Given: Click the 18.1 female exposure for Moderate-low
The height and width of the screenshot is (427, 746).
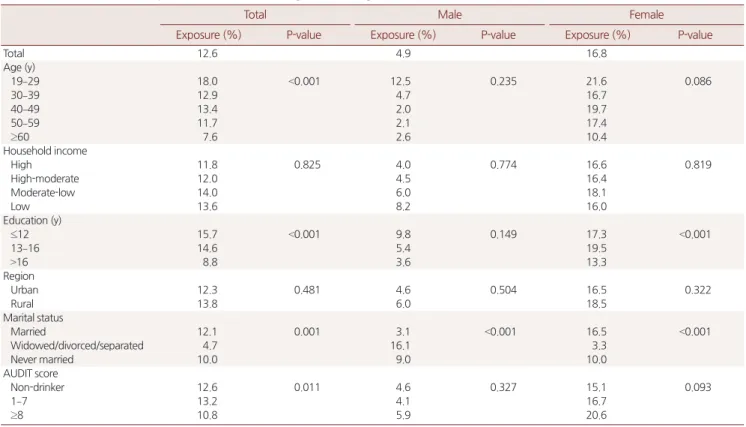Looking at the screenshot, I should click(597, 193).
